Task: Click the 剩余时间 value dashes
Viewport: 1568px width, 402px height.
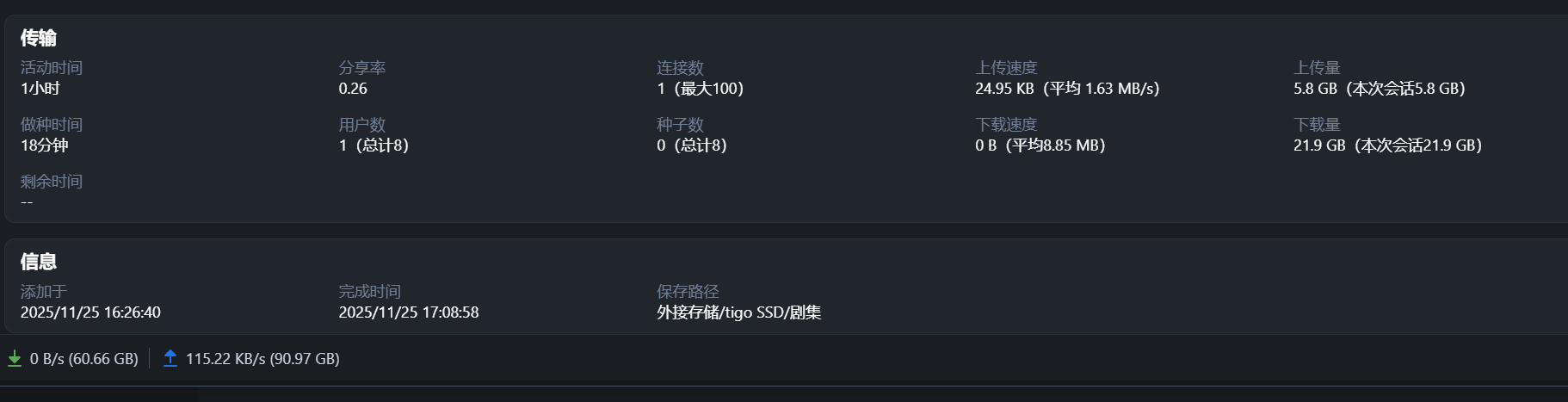Action: tap(27, 203)
